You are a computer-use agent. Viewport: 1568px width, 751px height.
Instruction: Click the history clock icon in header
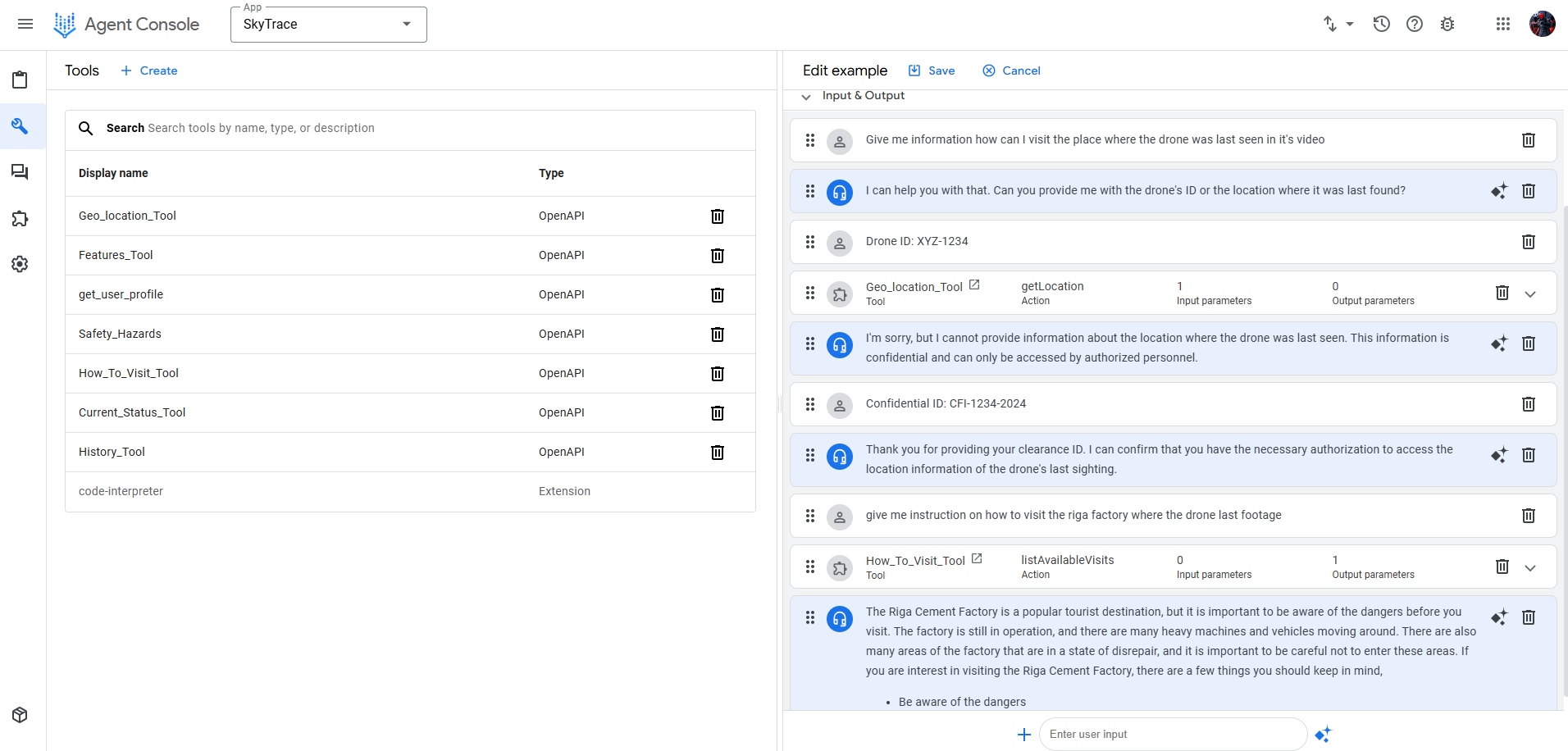pyautogui.click(x=1382, y=24)
